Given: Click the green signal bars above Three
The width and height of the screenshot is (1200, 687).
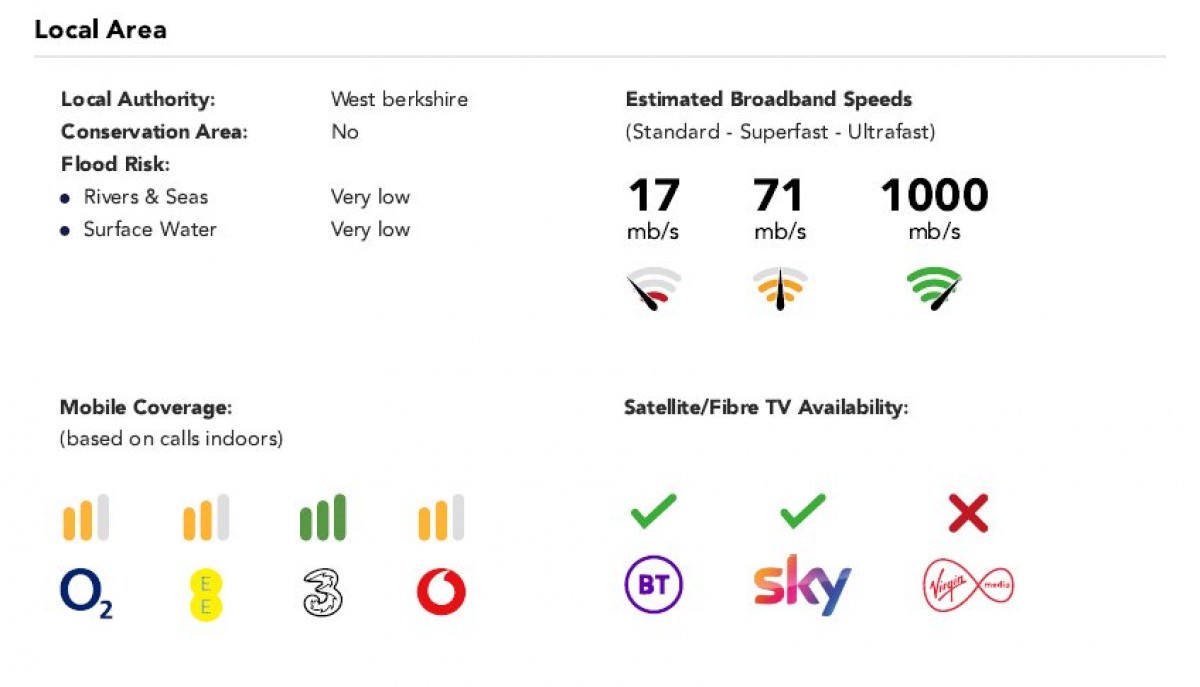Looking at the screenshot, I should [x=322, y=518].
